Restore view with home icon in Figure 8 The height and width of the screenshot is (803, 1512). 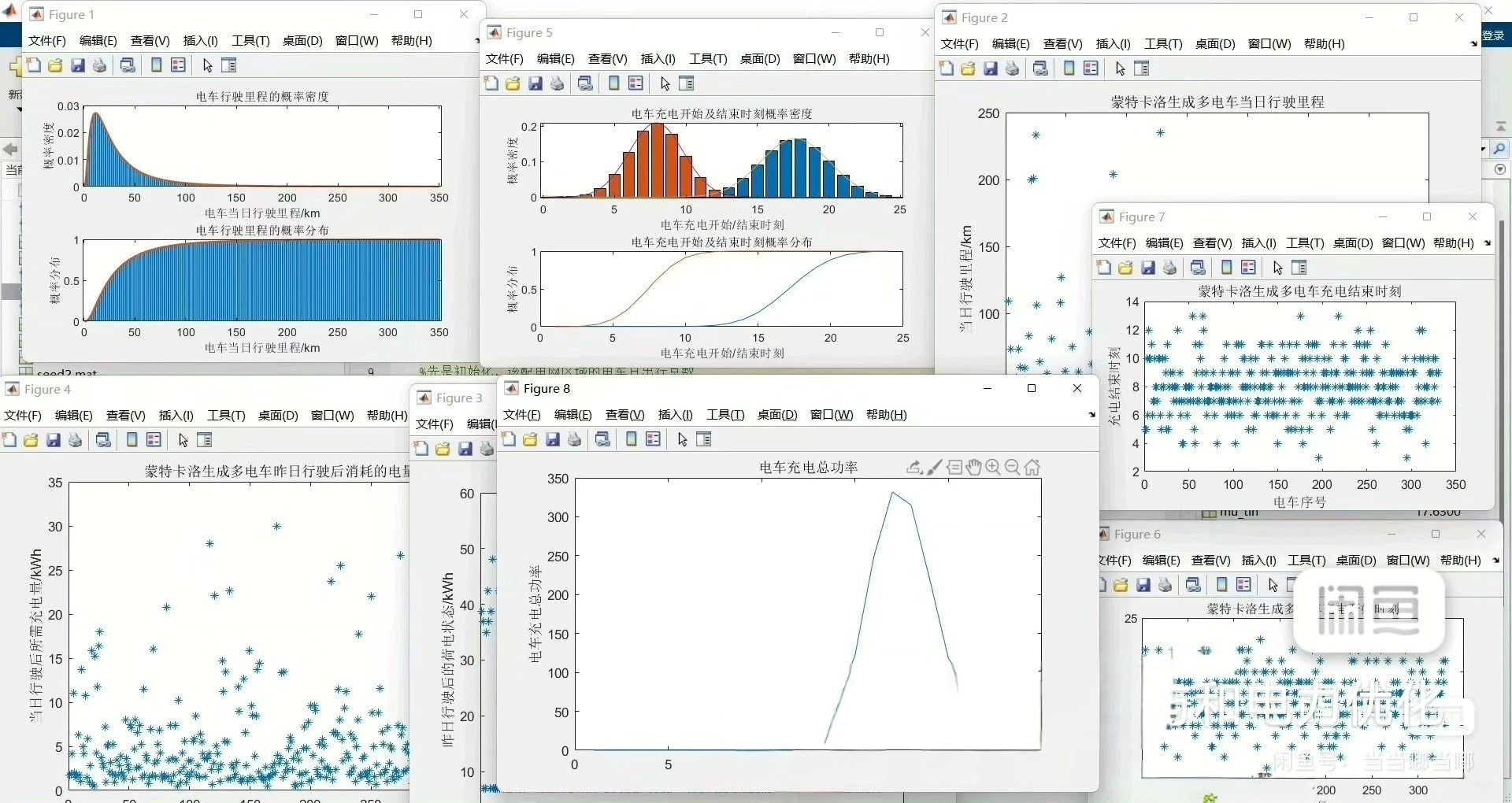tap(1032, 468)
